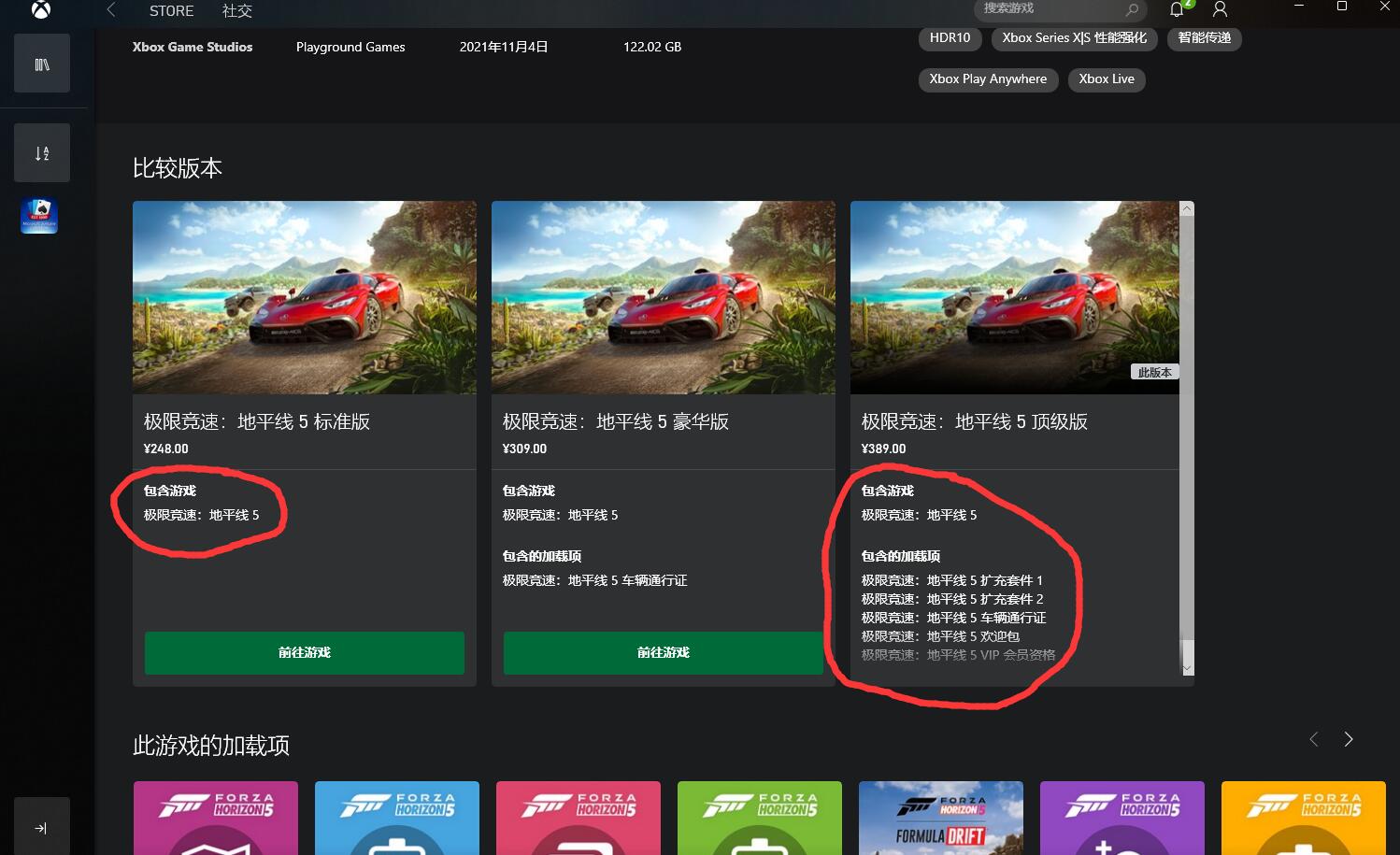Image resolution: width=1400 pixels, height=855 pixels.
Task: Open the Formula Drift add-on tile
Action: click(x=941, y=818)
